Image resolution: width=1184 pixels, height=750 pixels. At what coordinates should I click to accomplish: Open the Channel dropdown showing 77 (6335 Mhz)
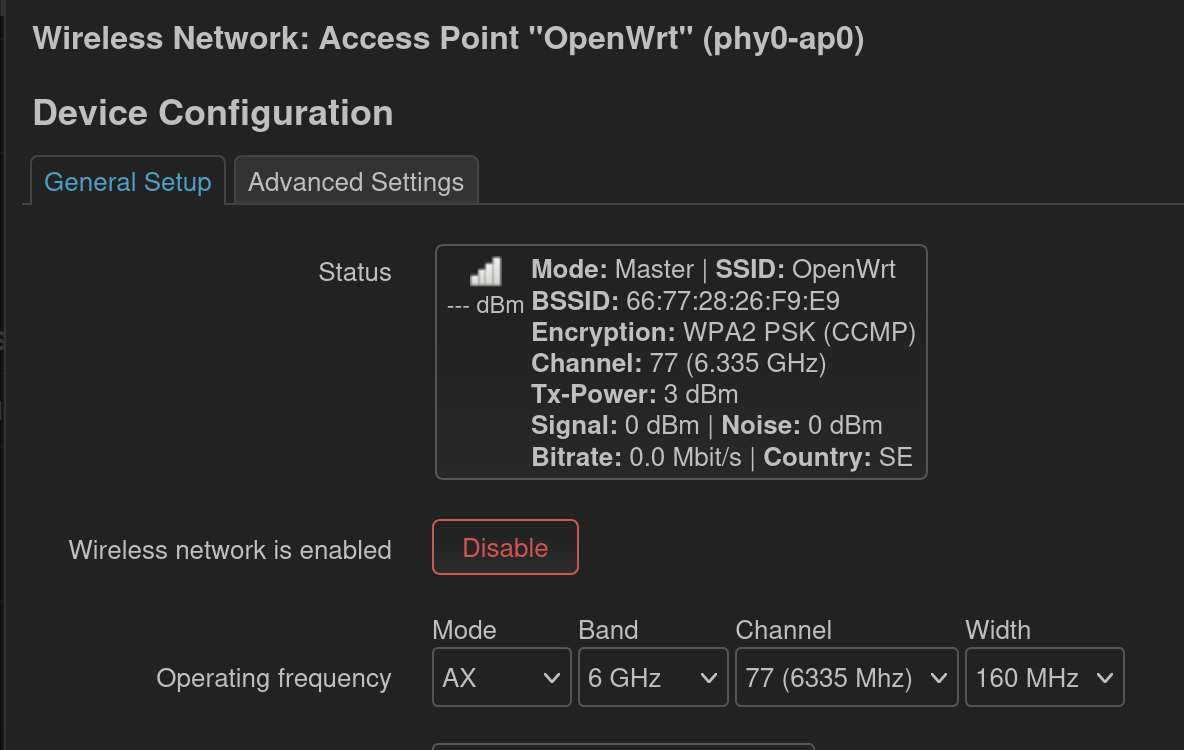(x=846, y=677)
